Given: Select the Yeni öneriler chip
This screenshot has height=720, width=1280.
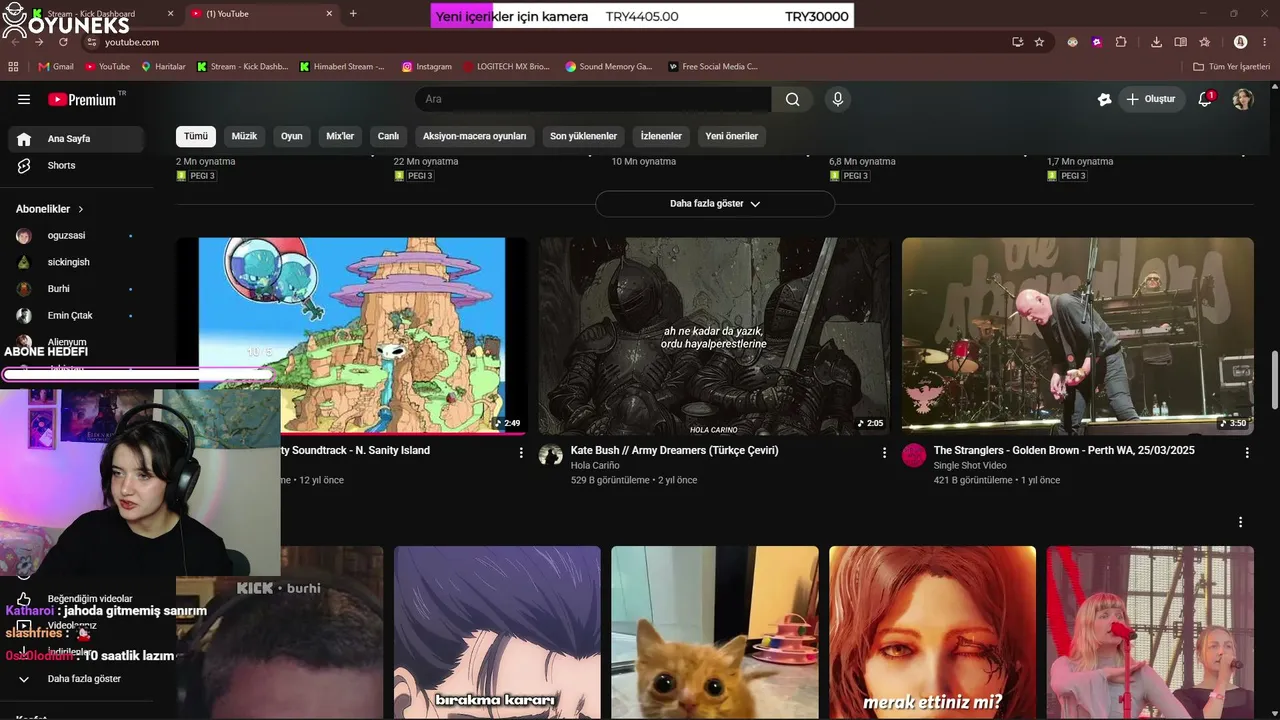Looking at the screenshot, I should coord(732,136).
